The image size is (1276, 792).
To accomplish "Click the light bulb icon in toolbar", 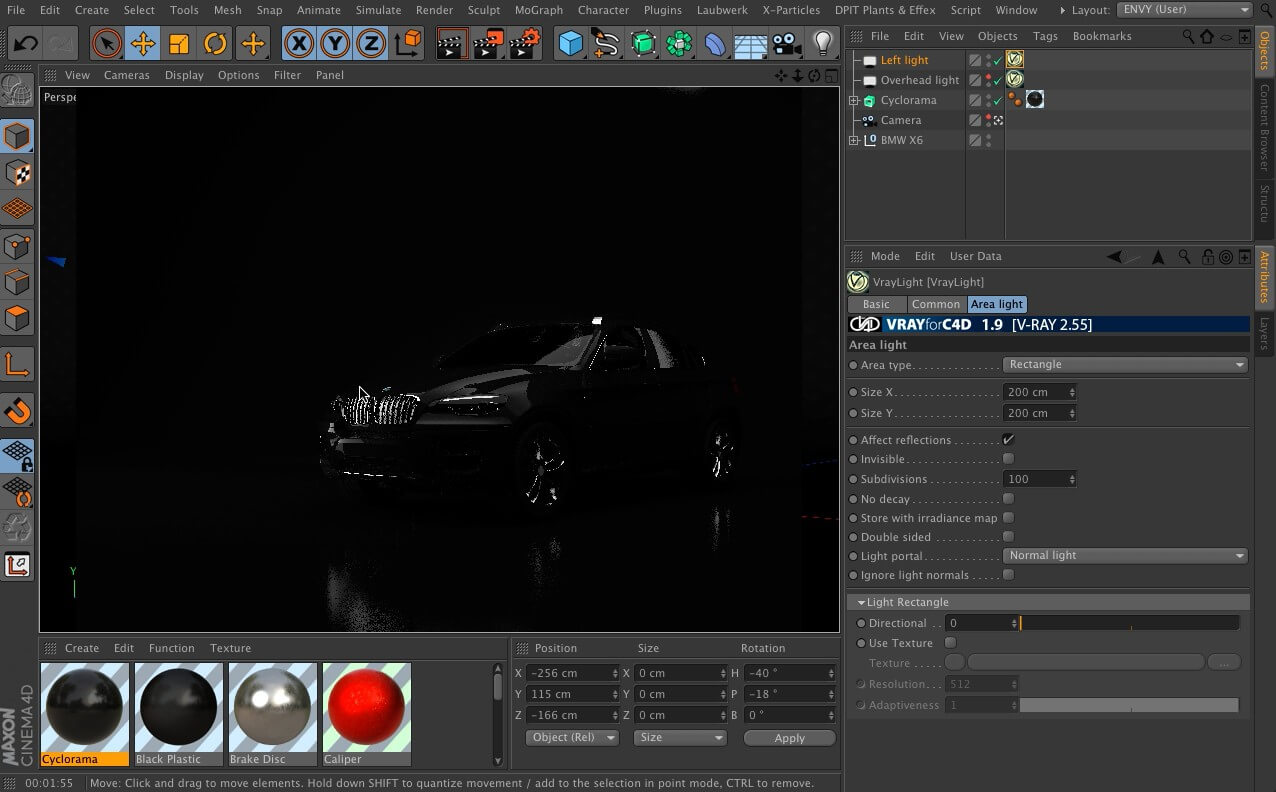I will pos(822,44).
